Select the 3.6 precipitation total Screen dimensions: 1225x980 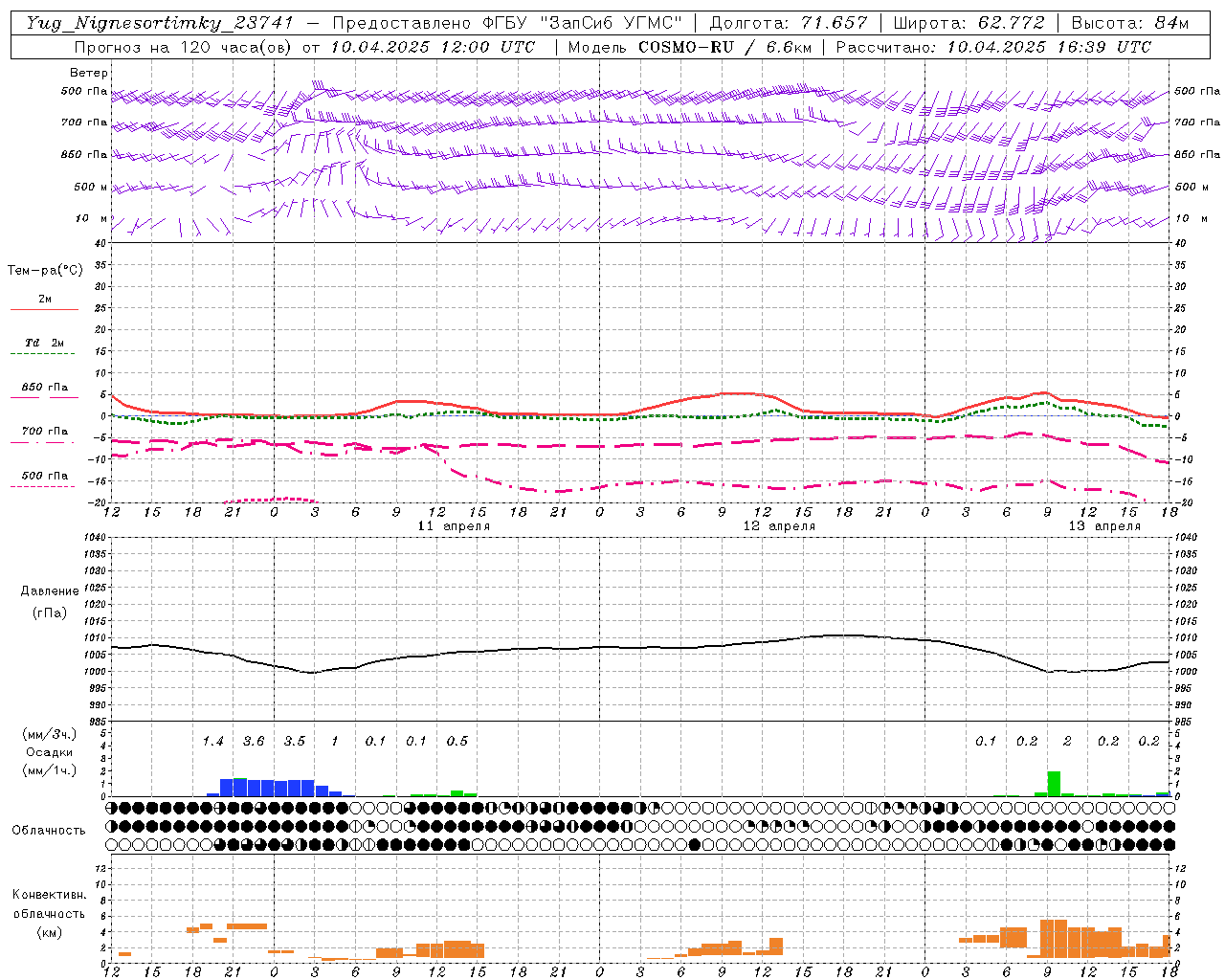pos(254,741)
